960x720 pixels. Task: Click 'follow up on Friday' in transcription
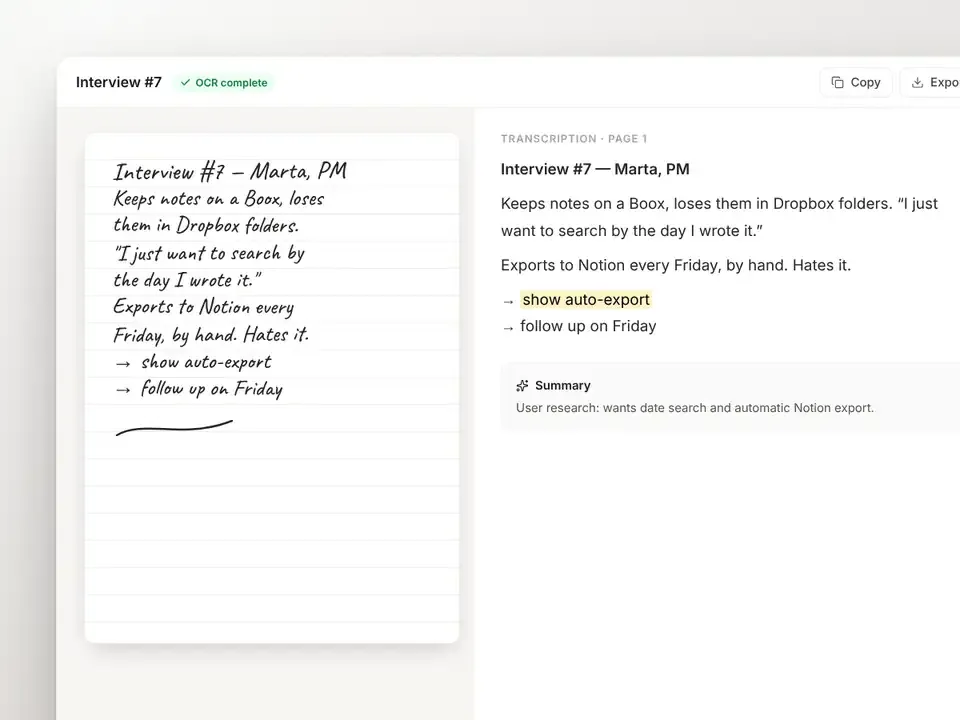[588, 326]
